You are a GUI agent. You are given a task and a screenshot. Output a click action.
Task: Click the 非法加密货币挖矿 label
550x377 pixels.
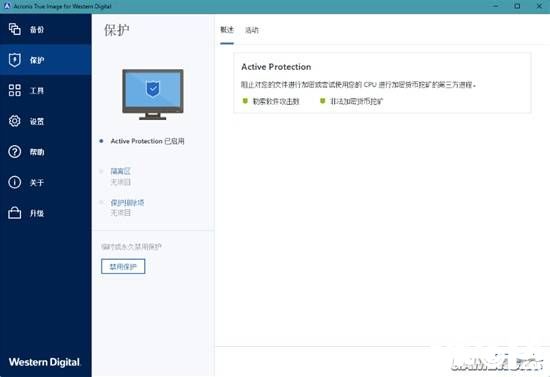357,101
